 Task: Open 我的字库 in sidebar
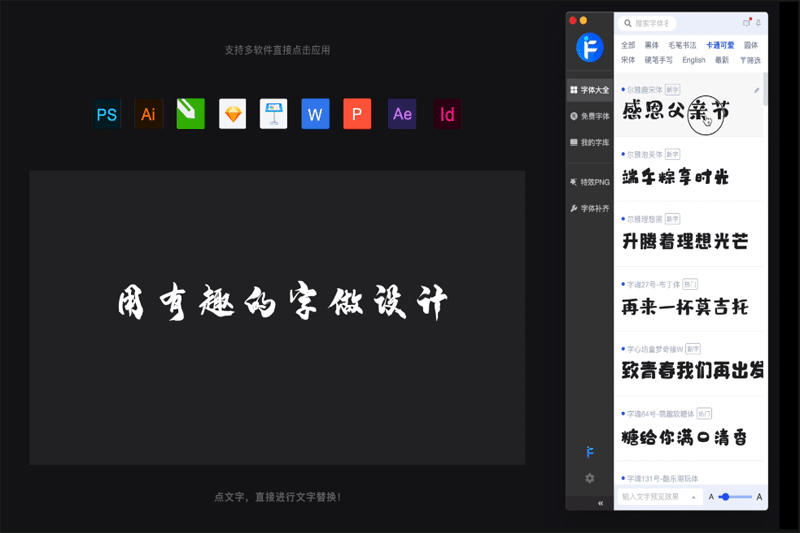coord(590,142)
